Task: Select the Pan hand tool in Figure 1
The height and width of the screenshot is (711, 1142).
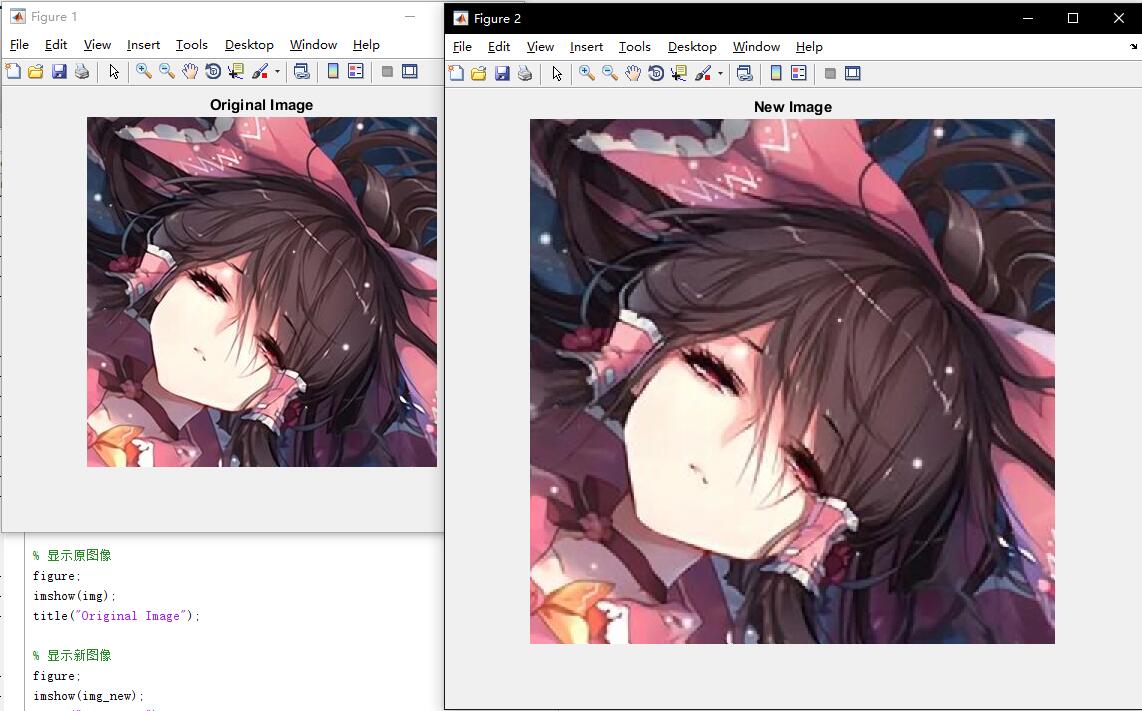Action: [x=189, y=71]
